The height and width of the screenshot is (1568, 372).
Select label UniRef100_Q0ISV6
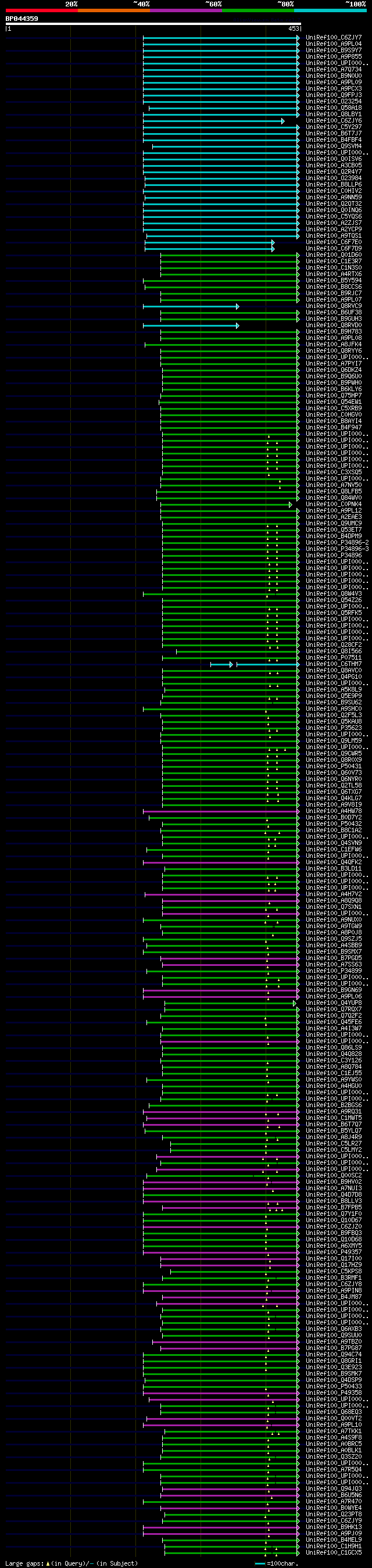pyautogui.click(x=334, y=159)
